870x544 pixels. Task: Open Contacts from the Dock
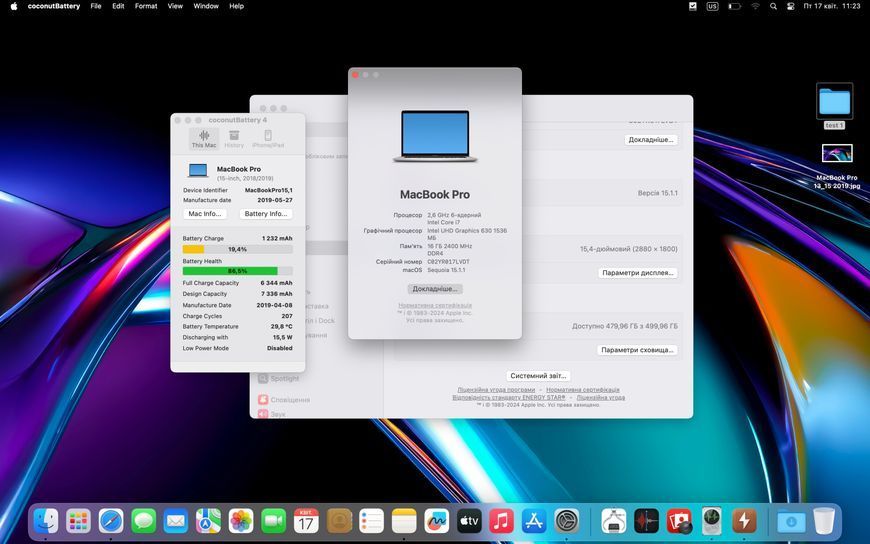[339, 521]
